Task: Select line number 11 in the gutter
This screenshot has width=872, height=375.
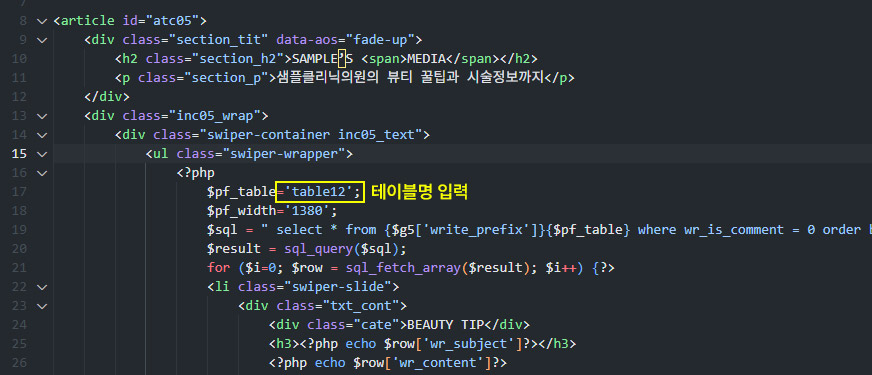Action: (x=19, y=78)
